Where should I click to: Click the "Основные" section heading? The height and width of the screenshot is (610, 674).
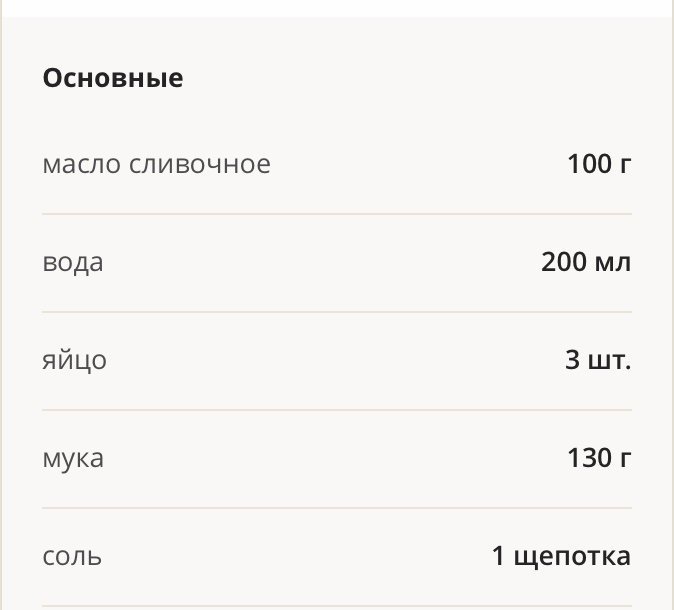tap(113, 79)
